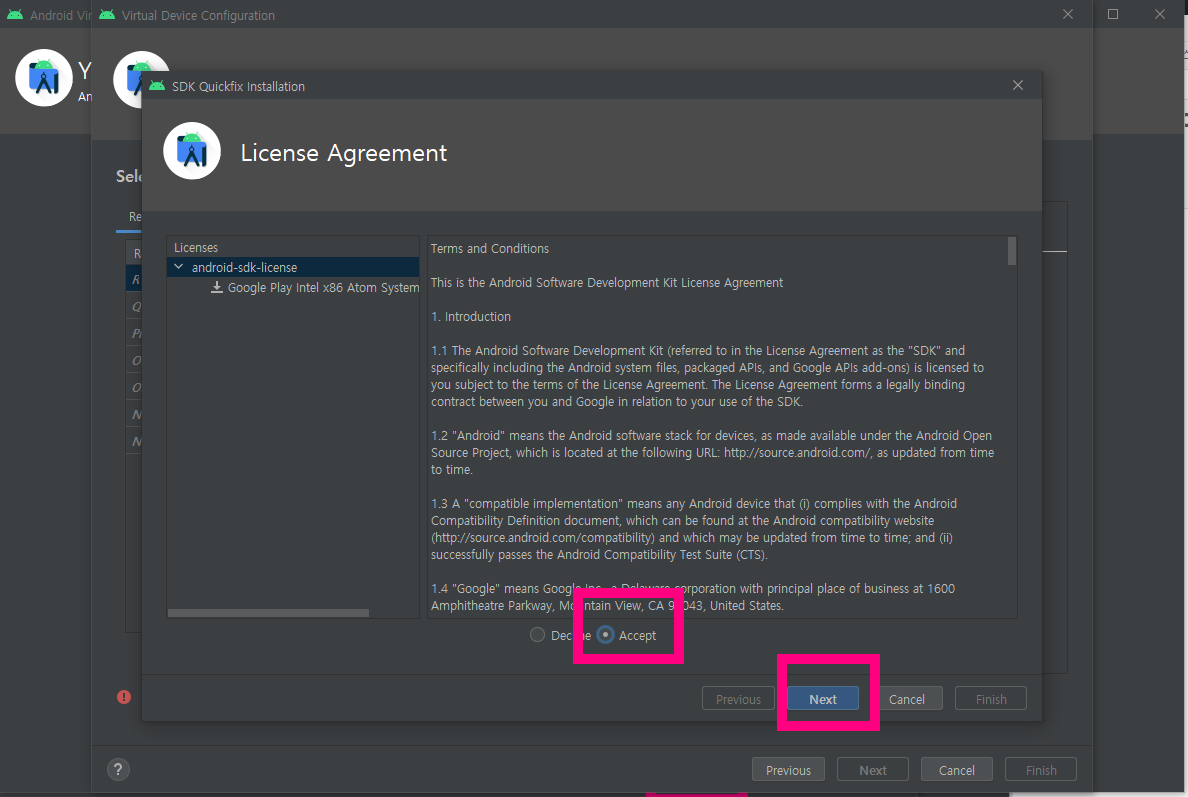
Task: Open help in Virtual Device Configuration window
Action: [x=118, y=770]
